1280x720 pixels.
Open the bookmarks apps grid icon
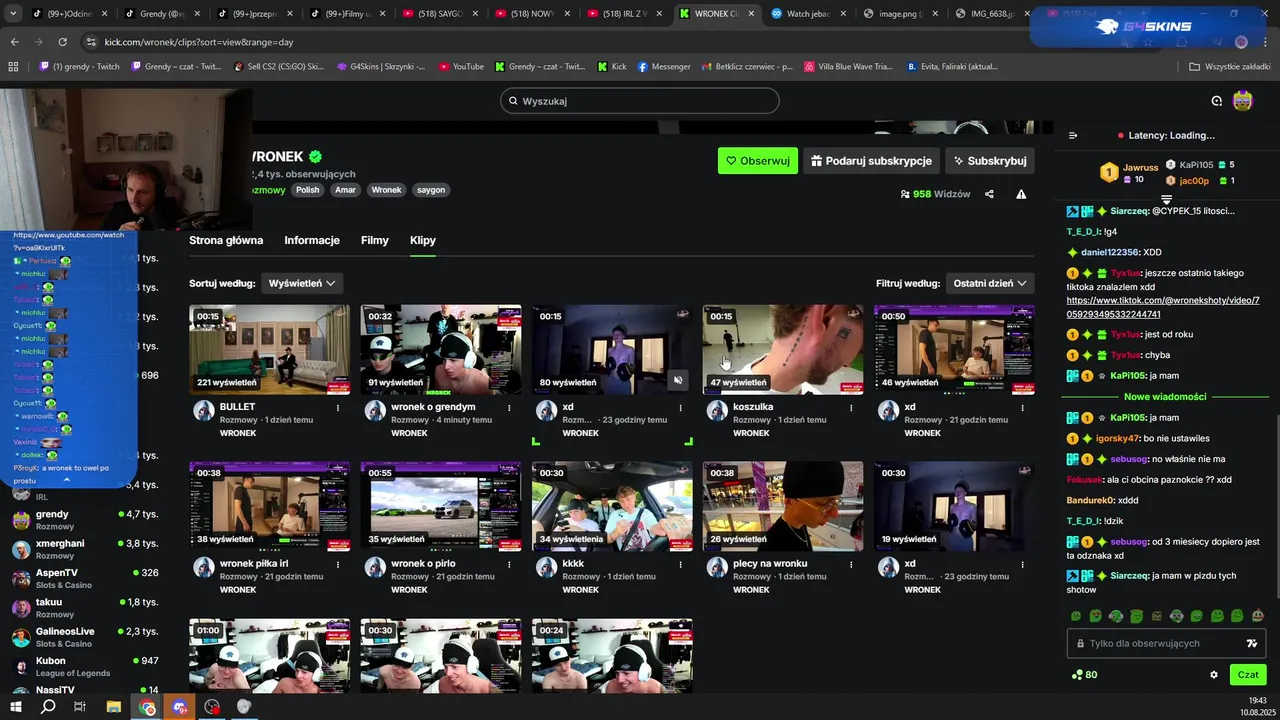coord(13,67)
